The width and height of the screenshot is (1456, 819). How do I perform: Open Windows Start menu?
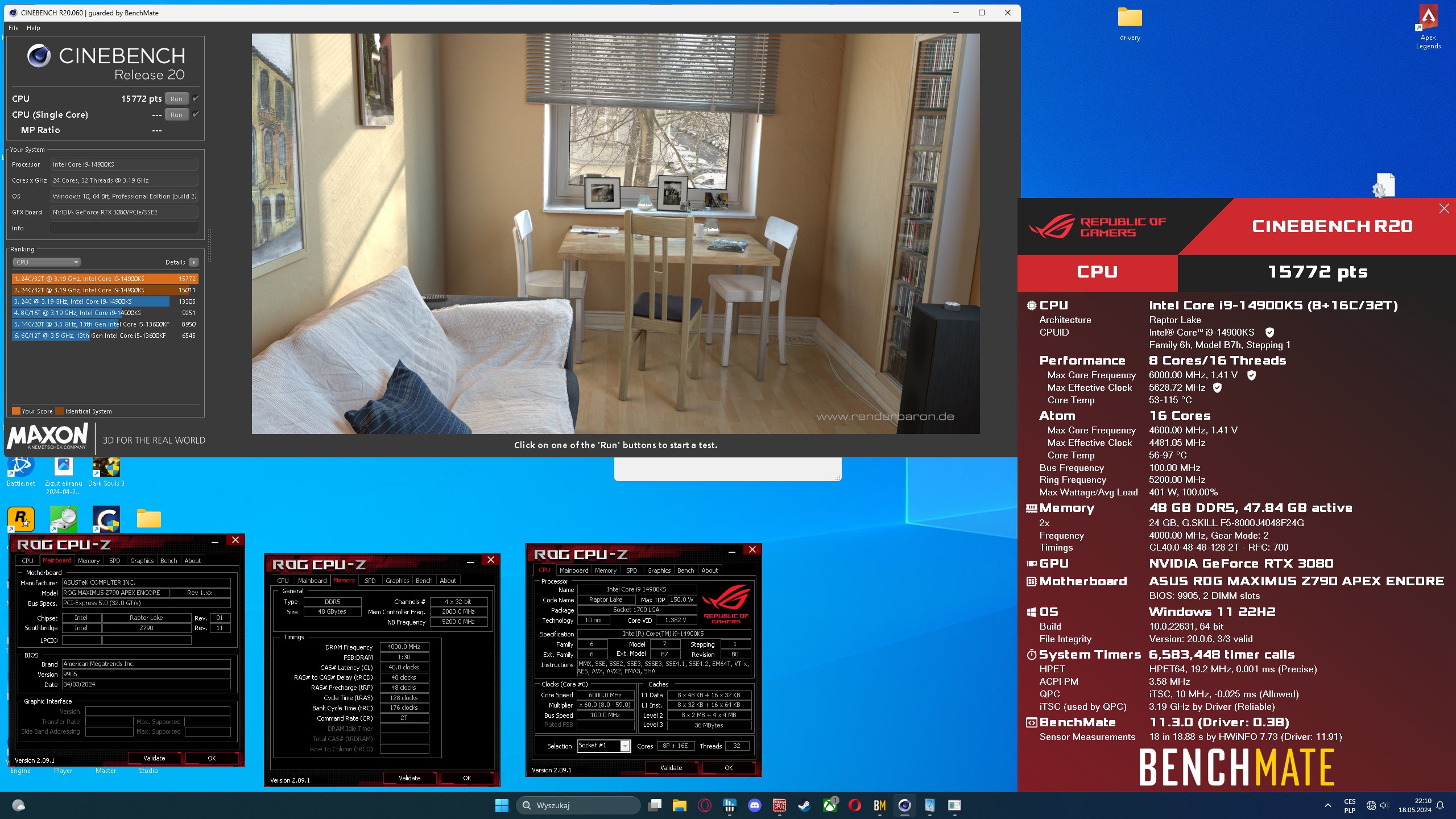point(502,805)
